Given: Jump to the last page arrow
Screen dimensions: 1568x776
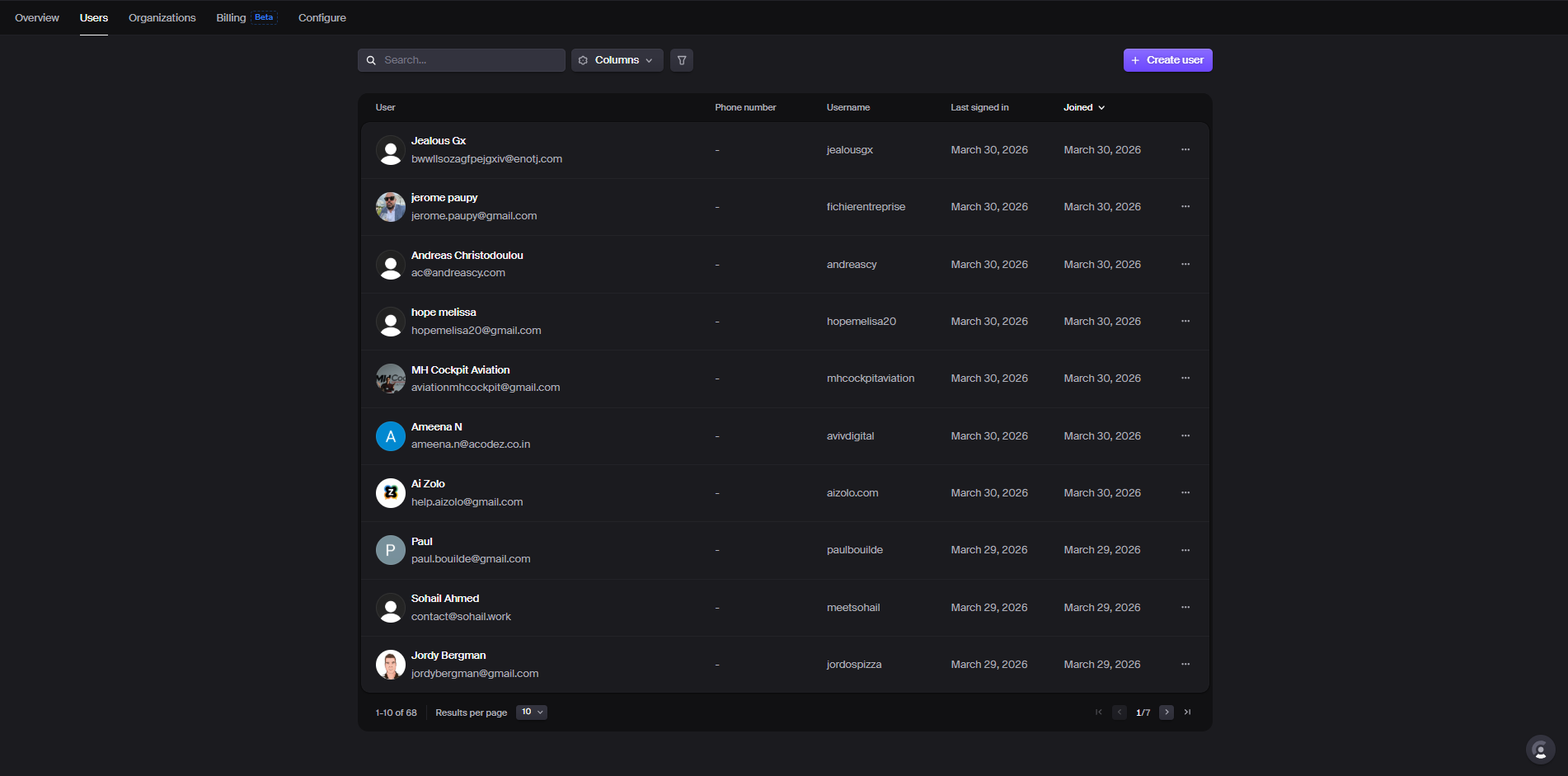Looking at the screenshot, I should (1187, 713).
